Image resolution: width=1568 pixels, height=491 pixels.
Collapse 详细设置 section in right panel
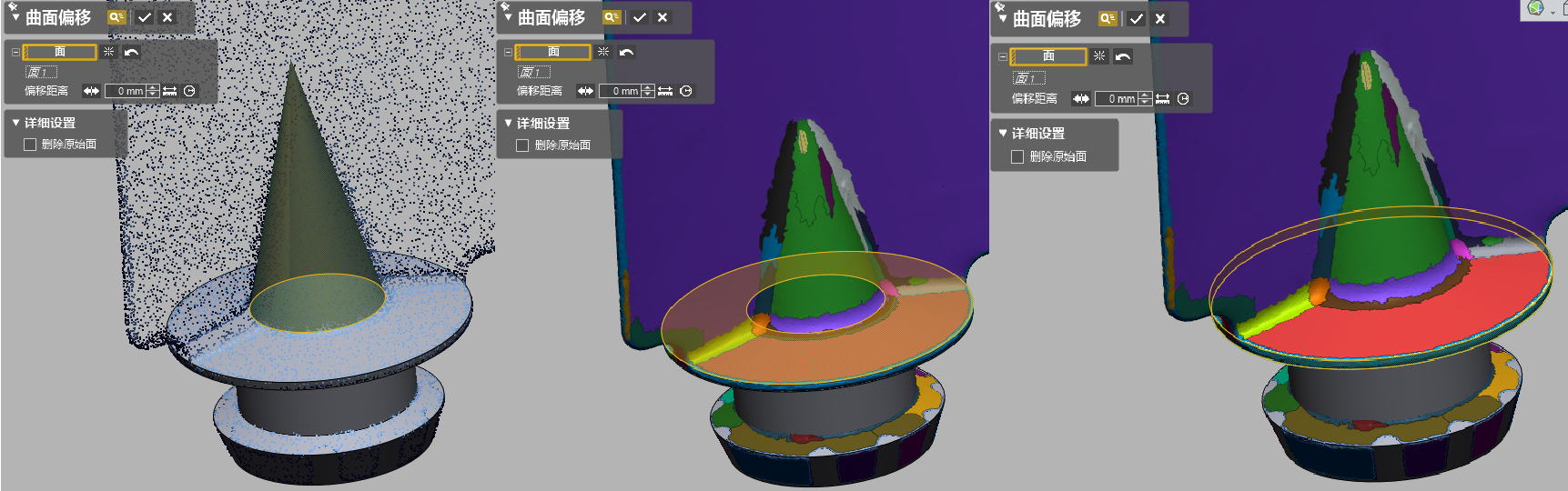[x=1003, y=133]
